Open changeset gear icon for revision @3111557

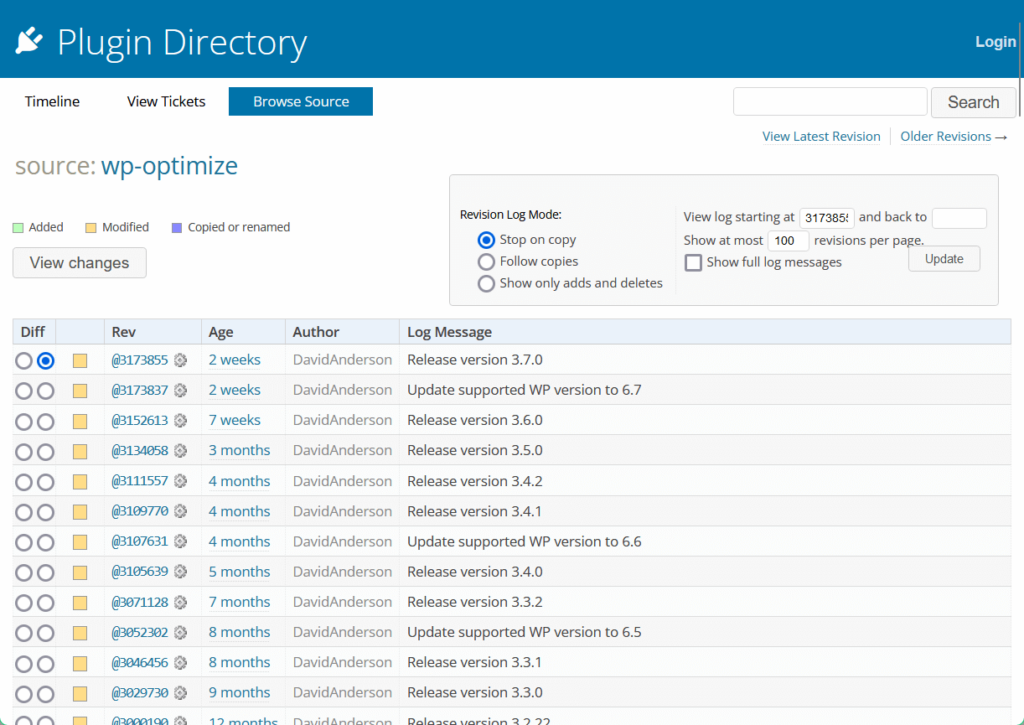coord(181,481)
